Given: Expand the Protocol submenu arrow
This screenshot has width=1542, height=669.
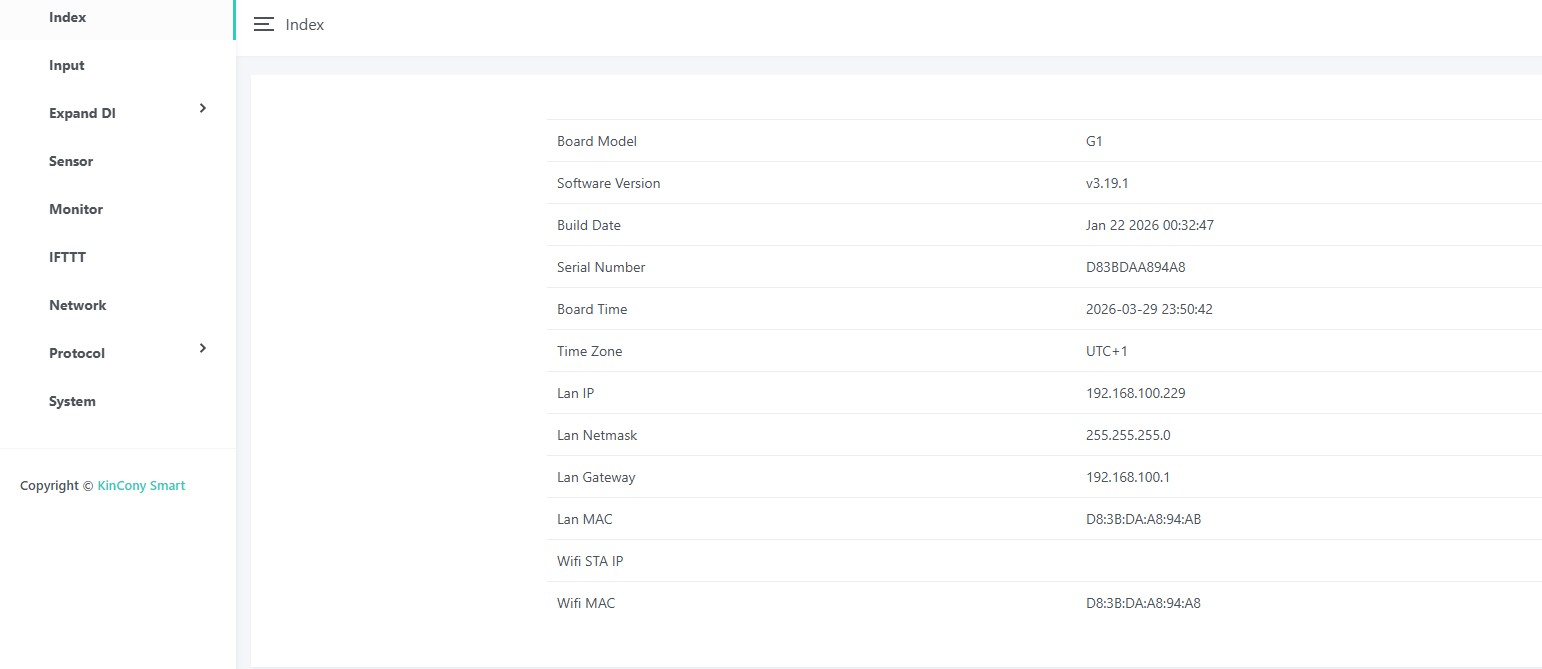Looking at the screenshot, I should pos(203,348).
